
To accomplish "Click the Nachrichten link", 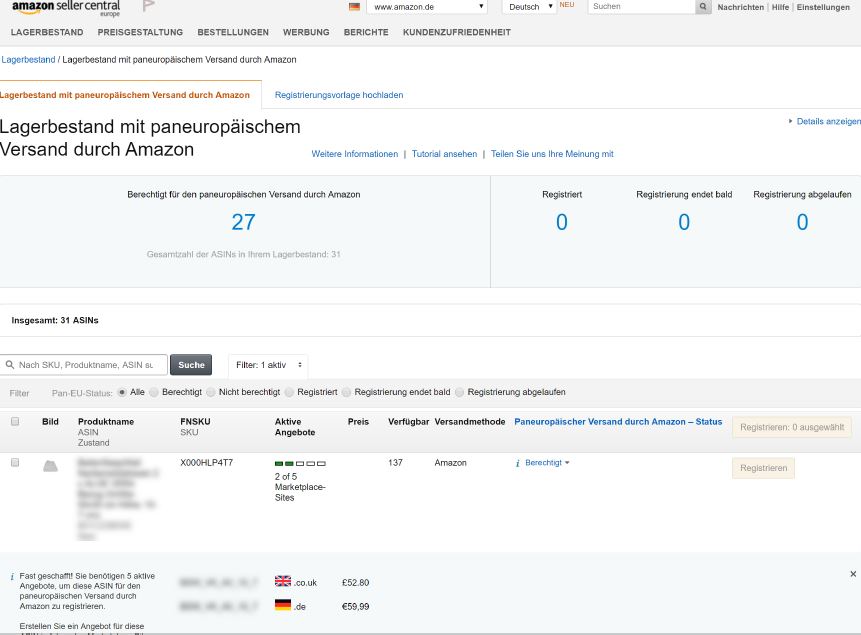I will (740, 7).
